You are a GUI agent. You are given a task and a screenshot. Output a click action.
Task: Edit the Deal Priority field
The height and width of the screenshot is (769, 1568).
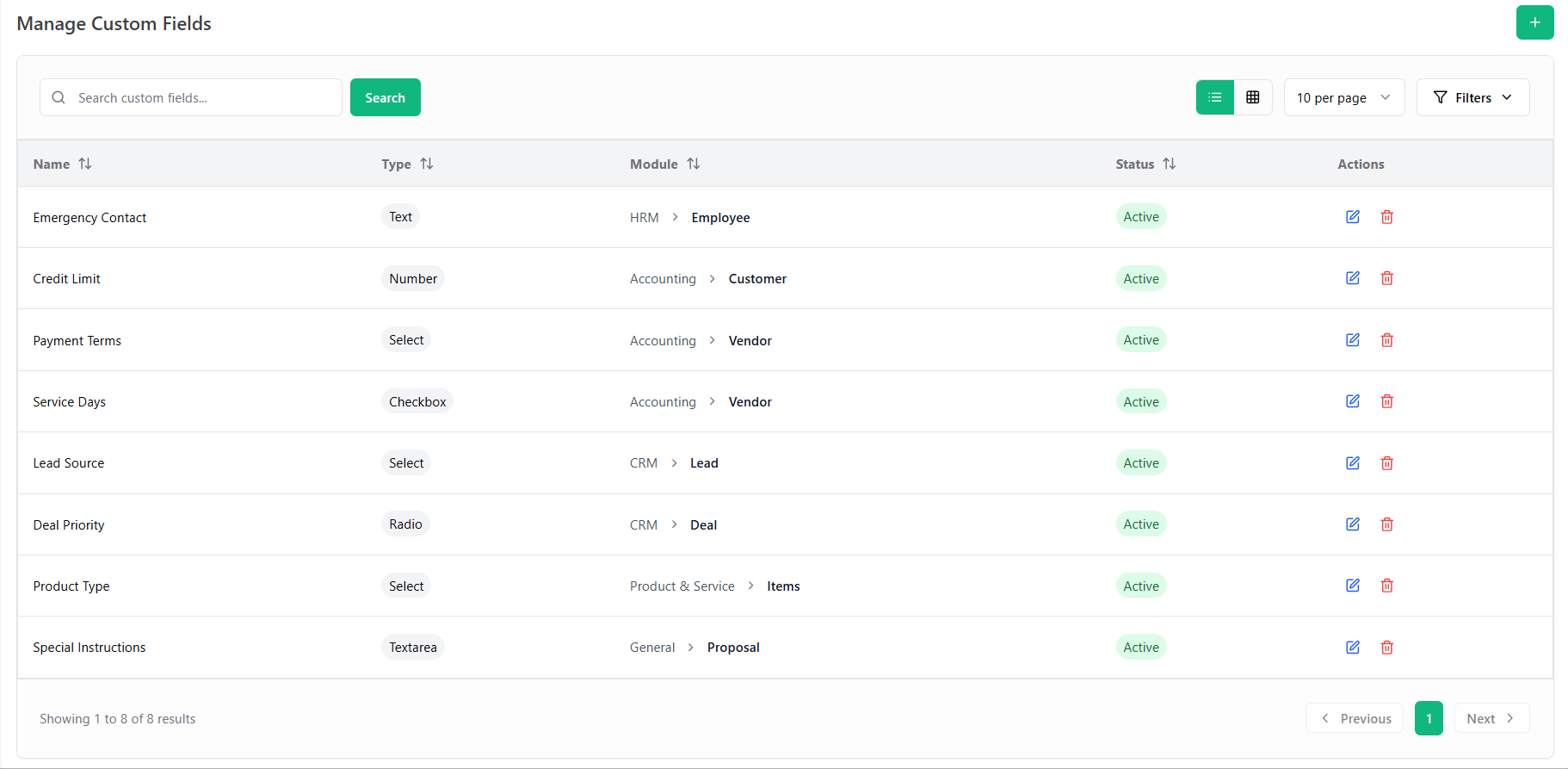1353,524
